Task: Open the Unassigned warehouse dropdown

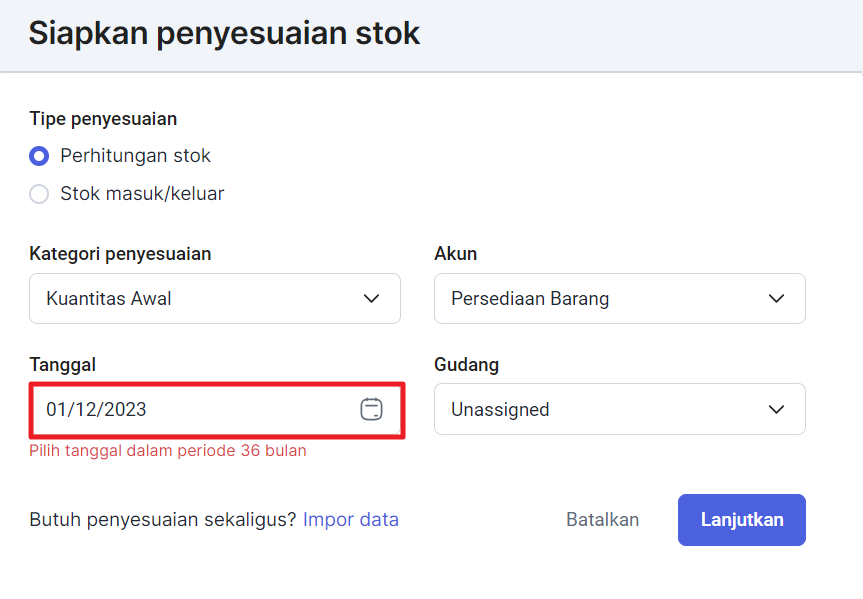Action: coord(620,409)
